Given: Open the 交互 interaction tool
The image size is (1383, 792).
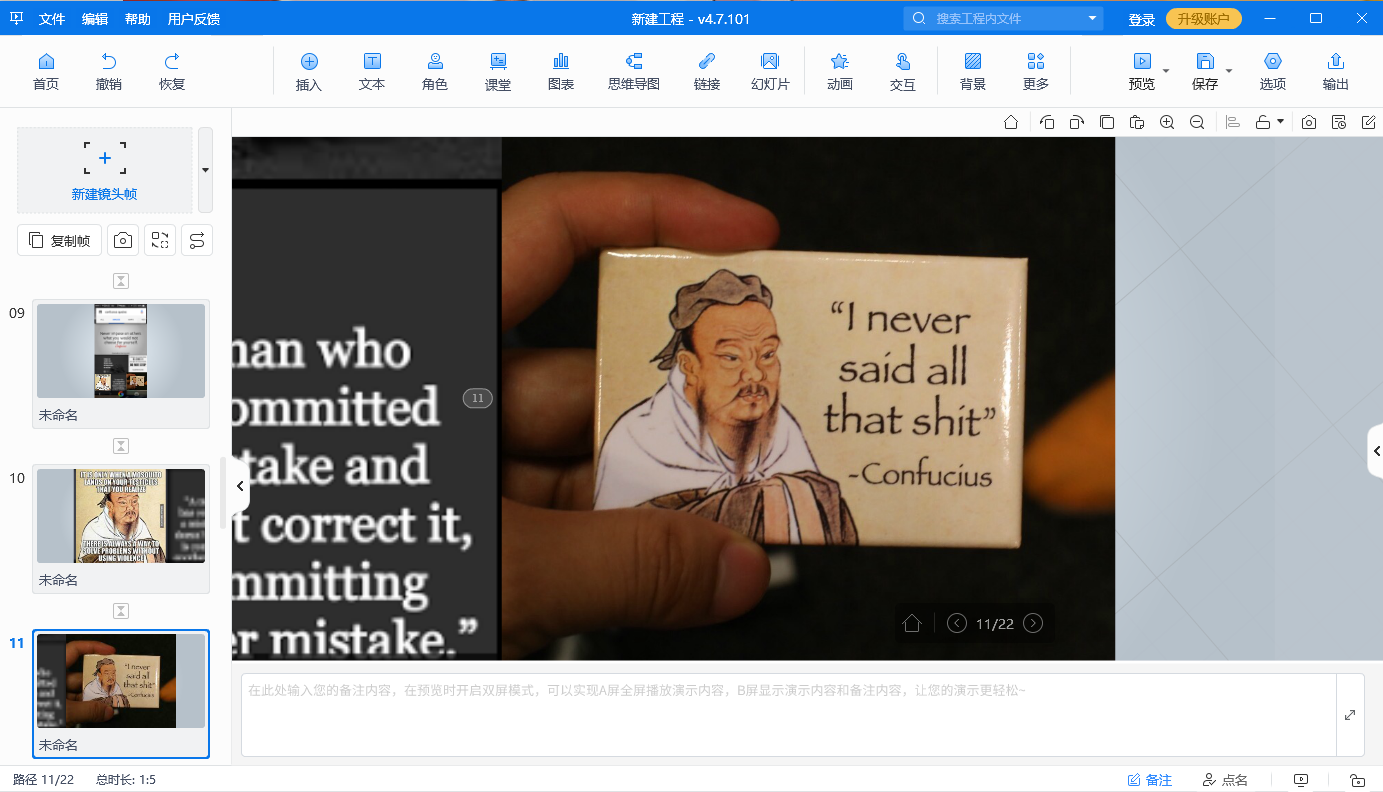Looking at the screenshot, I should (903, 71).
